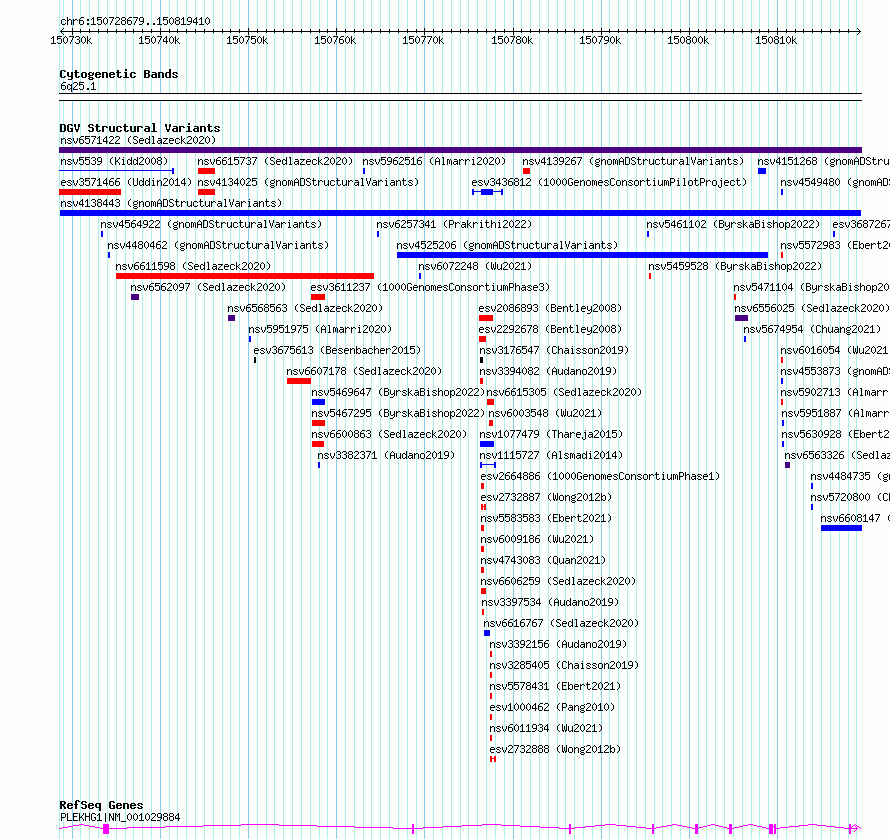
Task: Open nsv4139267 (gnomADStructuralVariants) label
Action: point(633,161)
